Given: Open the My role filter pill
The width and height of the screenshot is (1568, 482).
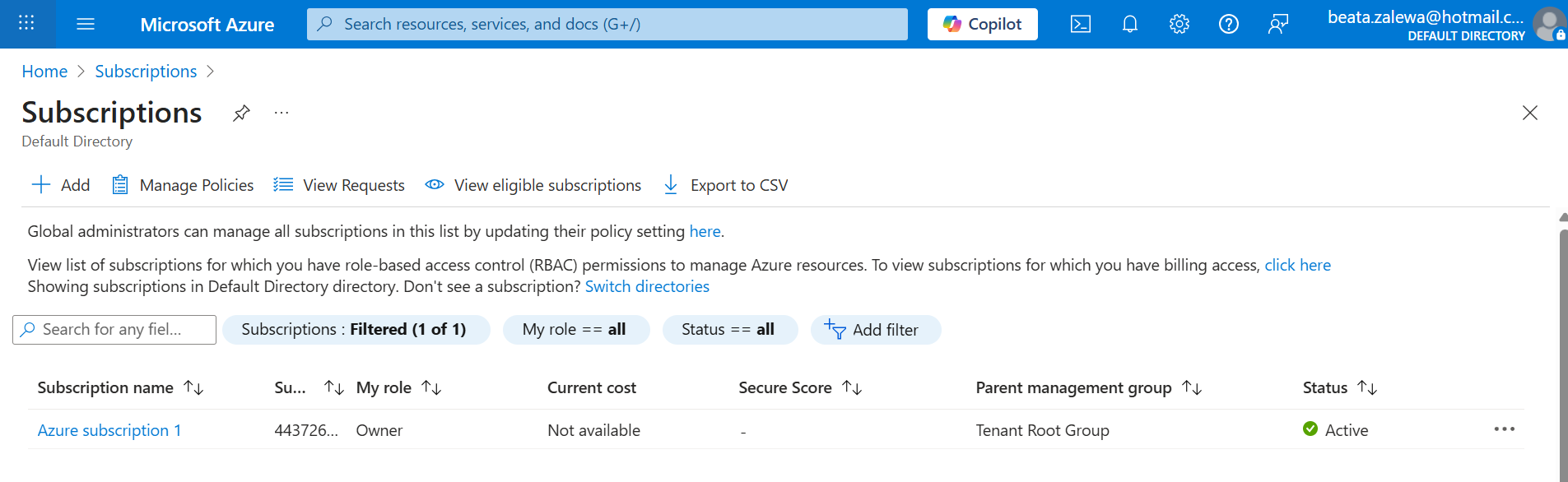Looking at the screenshot, I should point(576,330).
